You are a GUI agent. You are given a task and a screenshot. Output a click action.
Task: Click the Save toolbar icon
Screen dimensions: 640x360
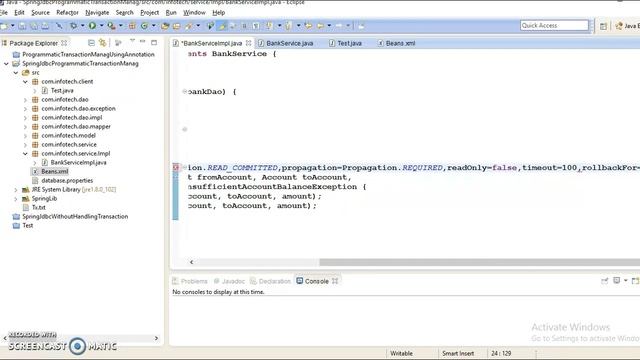point(22,26)
